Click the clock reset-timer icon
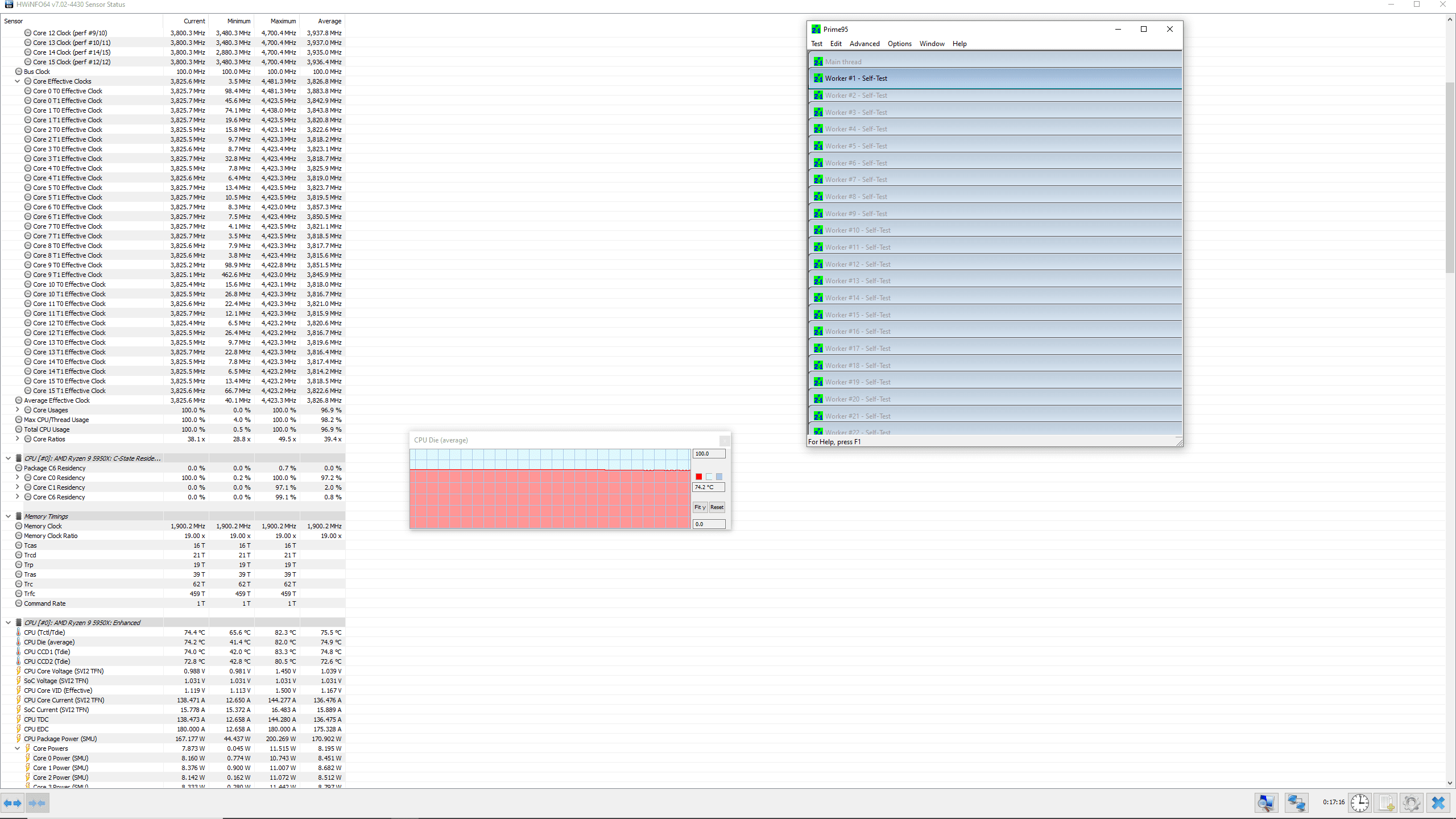 (x=1360, y=803)
